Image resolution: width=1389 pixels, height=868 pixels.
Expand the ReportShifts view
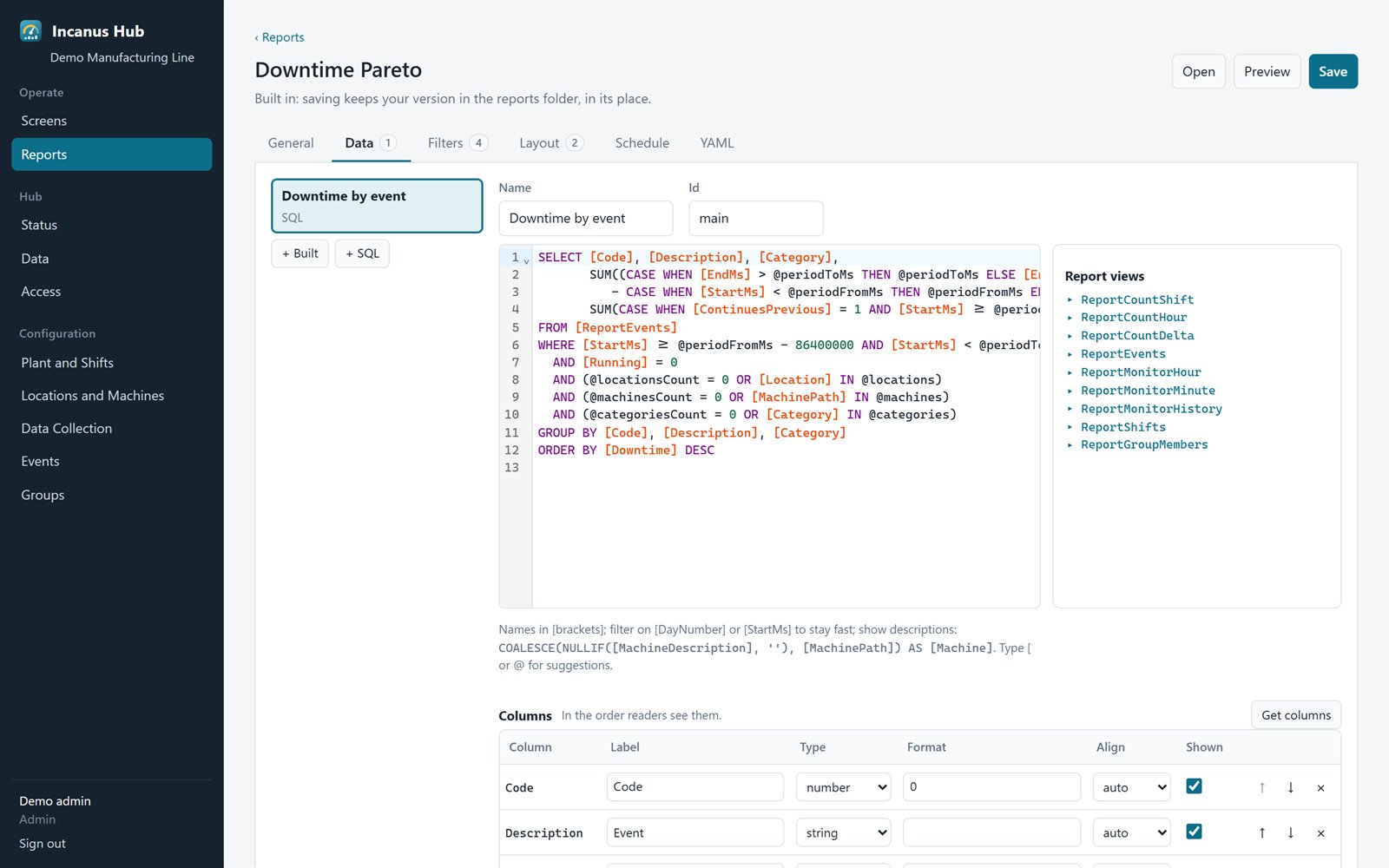coord(1122,427)
